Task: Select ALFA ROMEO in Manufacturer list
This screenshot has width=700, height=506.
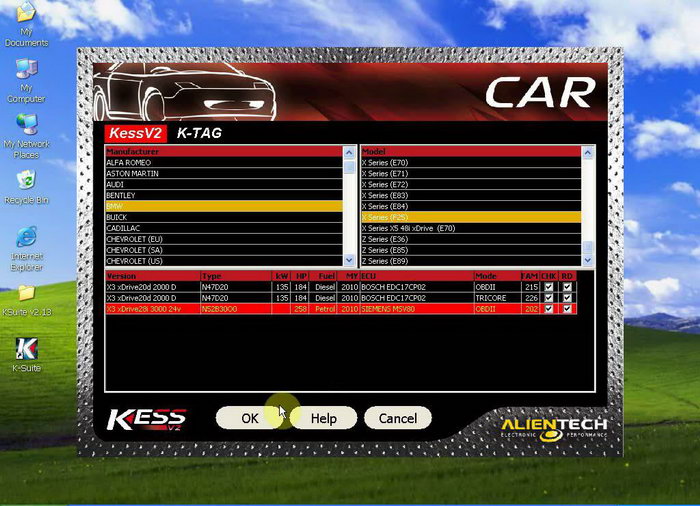Action: click(224, 163)
